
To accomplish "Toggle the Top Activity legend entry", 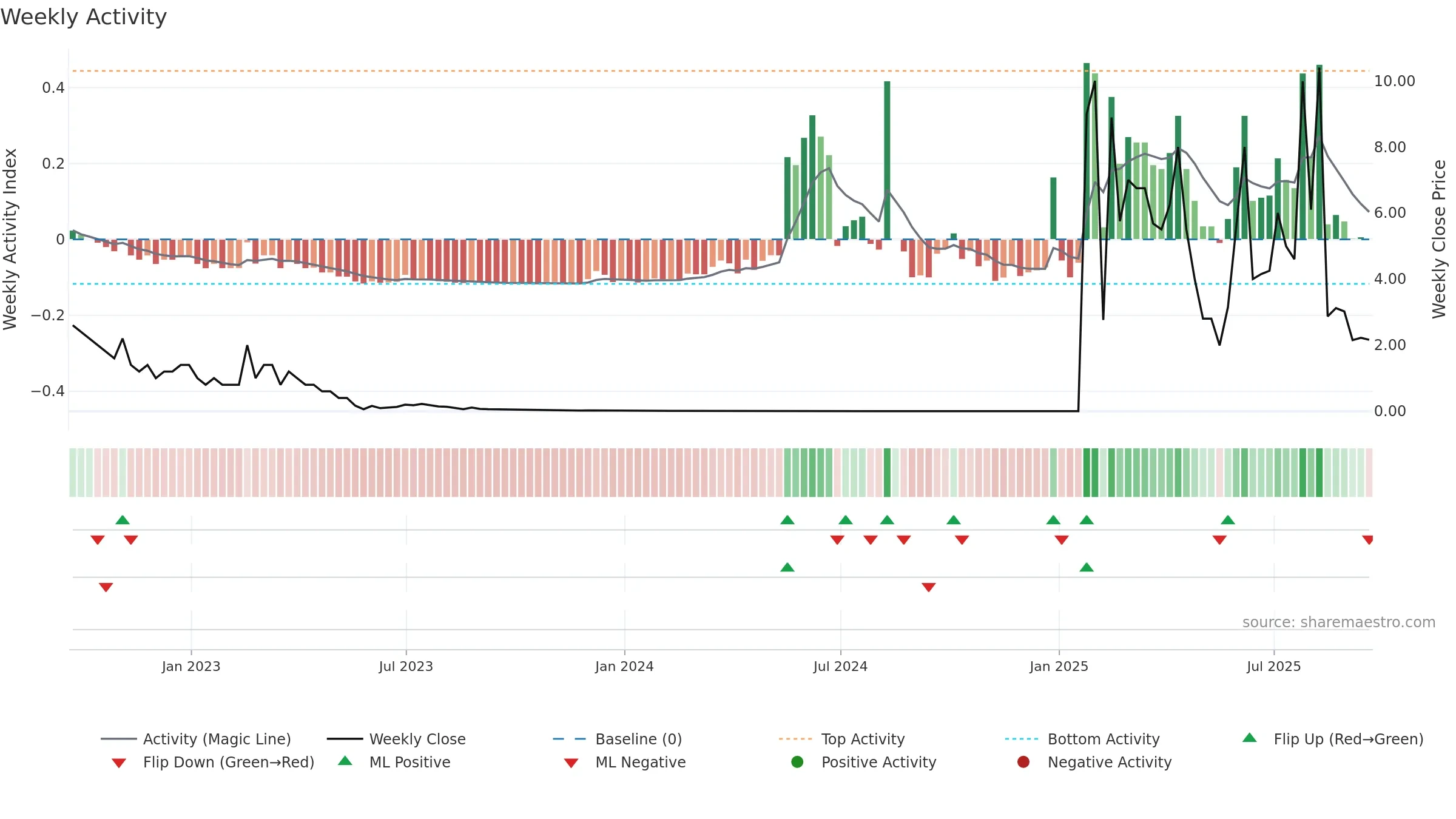I will click(x=842, y=739).
